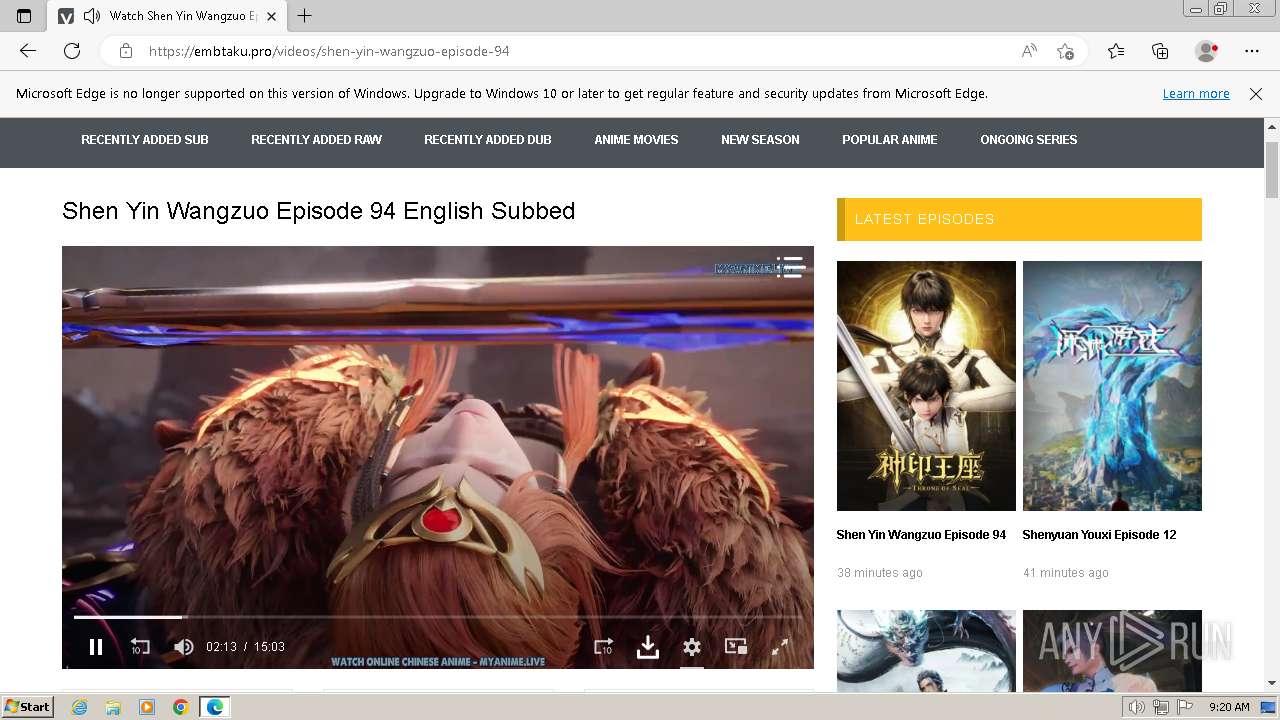Open the taskbar clock showing 9:20 AM
The height and width of the screenshot is (720, 1280).
[1229, 707]
